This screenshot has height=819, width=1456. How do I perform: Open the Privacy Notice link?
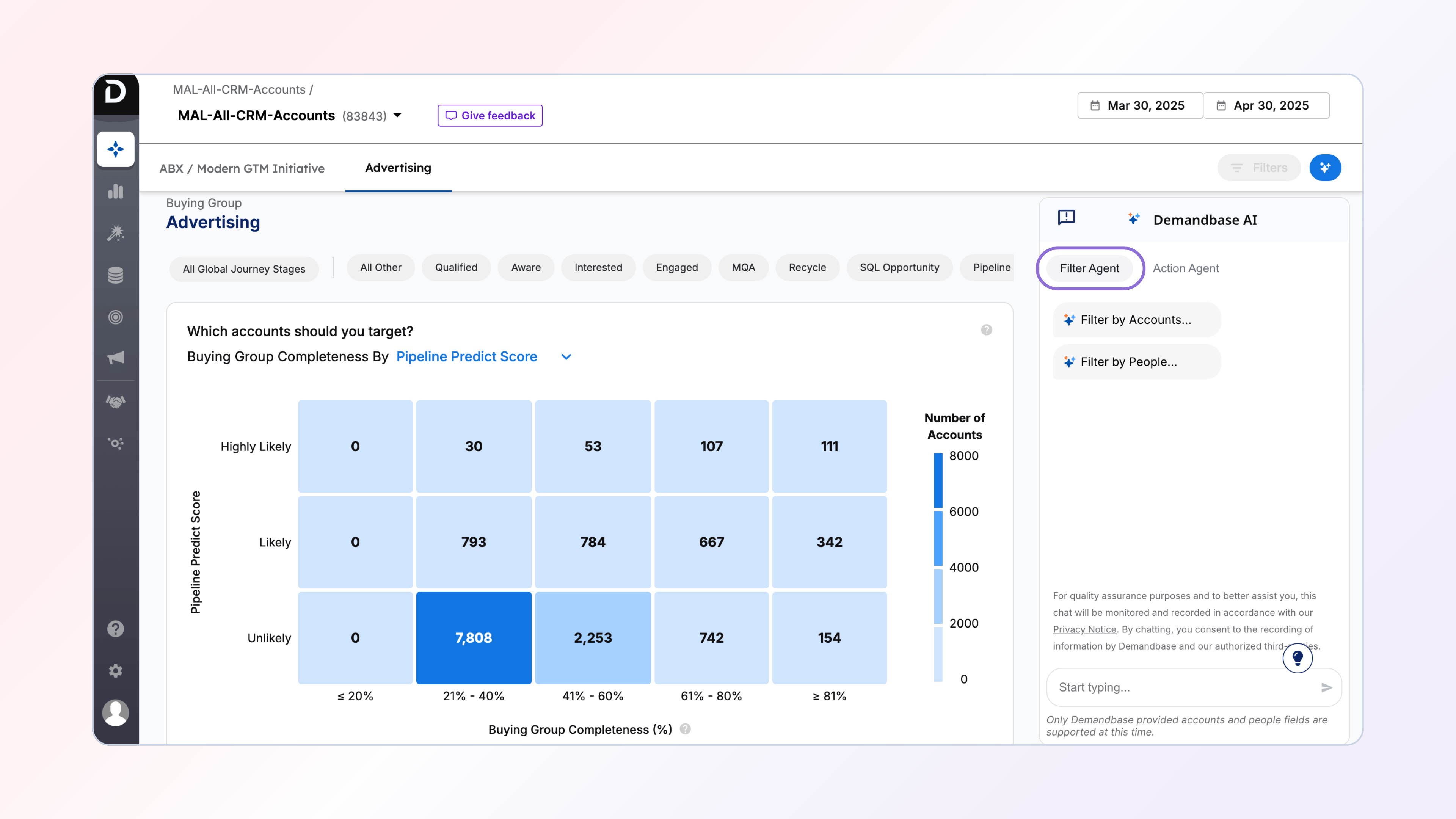tap(1084, 629)
